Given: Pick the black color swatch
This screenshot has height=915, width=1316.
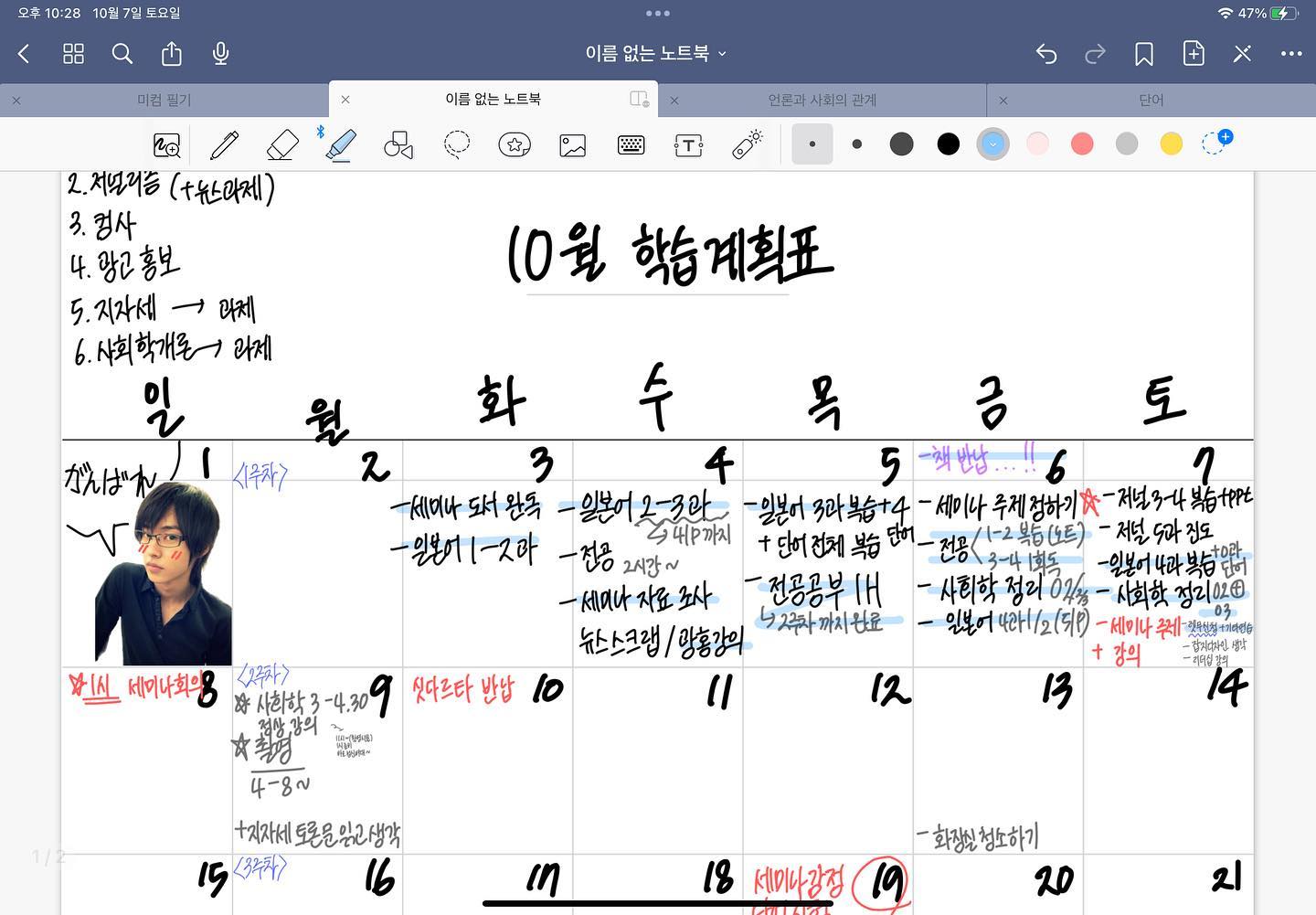Looking at the screenshot, I should 949,144.
